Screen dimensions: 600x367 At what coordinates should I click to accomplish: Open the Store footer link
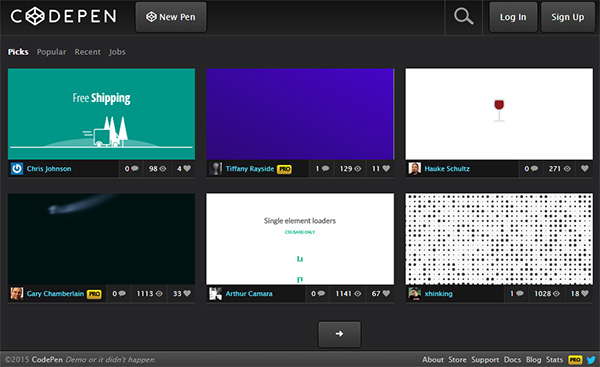point(457,360)
